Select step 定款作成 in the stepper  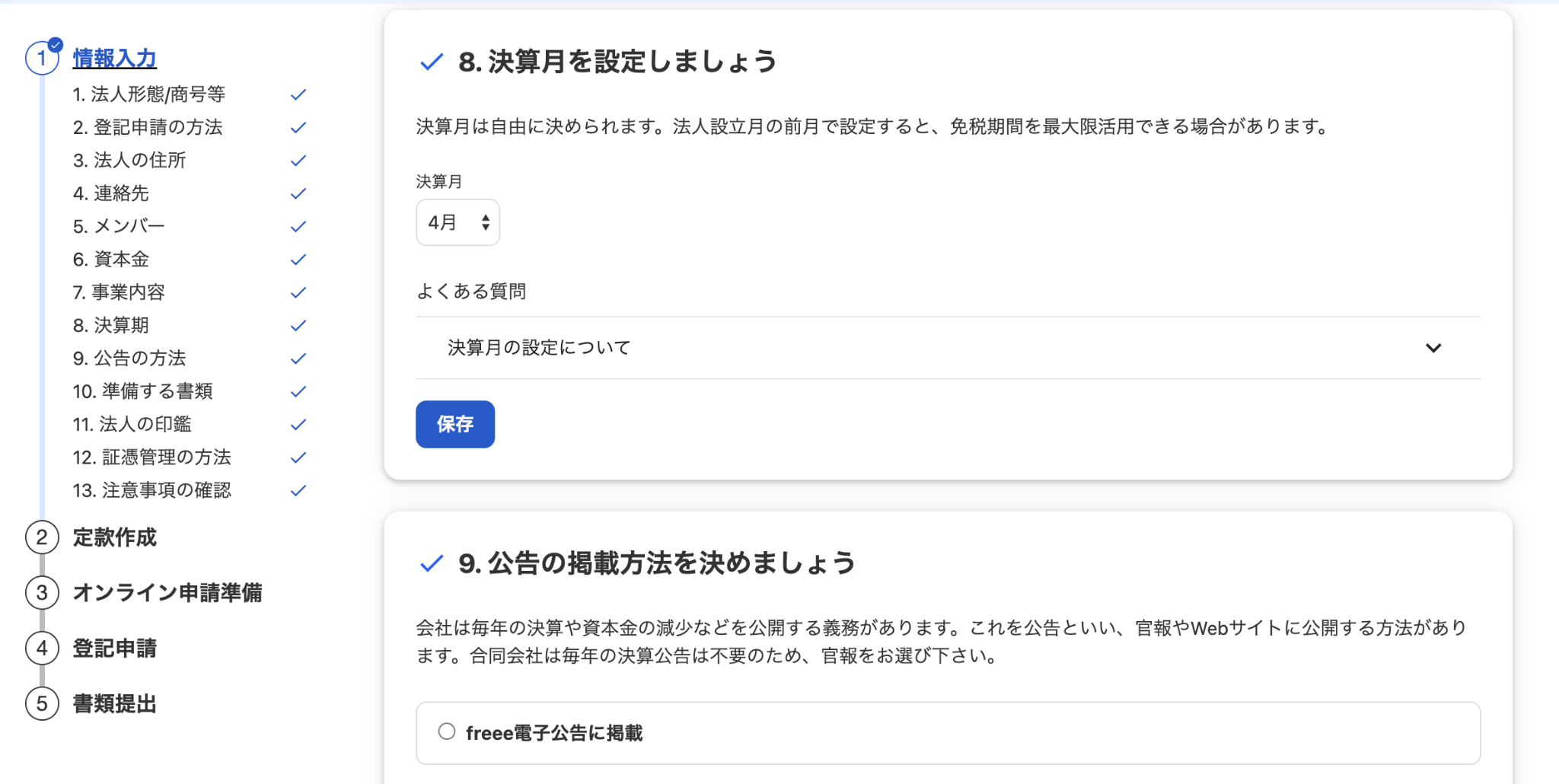pyautogui.click(x=115, y=537)
